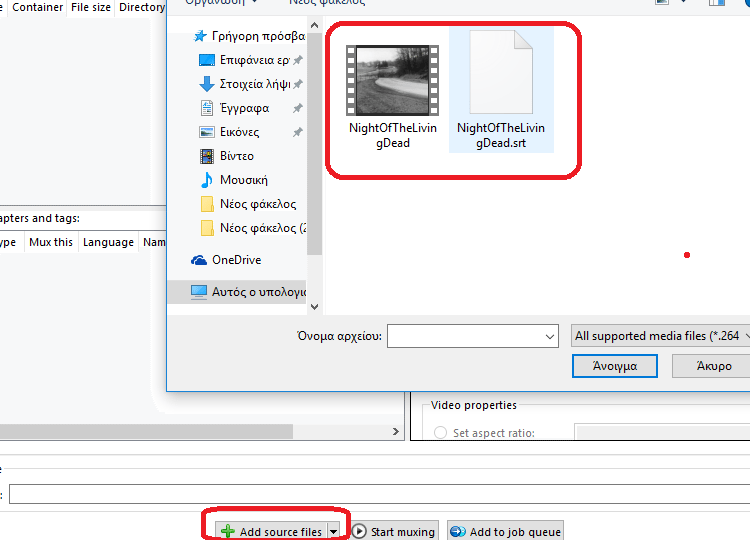
Task: Select the NightOfTheLivingDead video file thumbnail
Action: tap(392, 80)
